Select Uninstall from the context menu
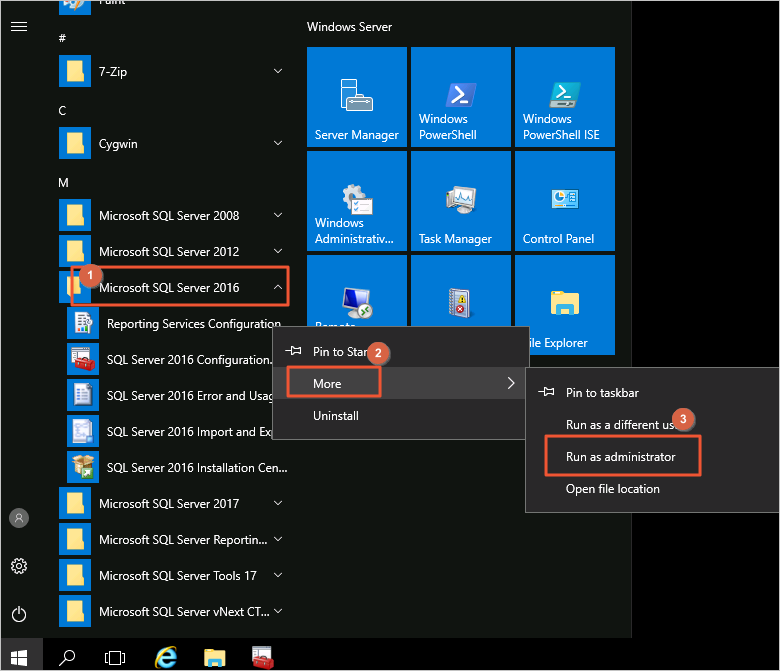The height and width of the screenshot is (671, 780). tap(401, 415)
